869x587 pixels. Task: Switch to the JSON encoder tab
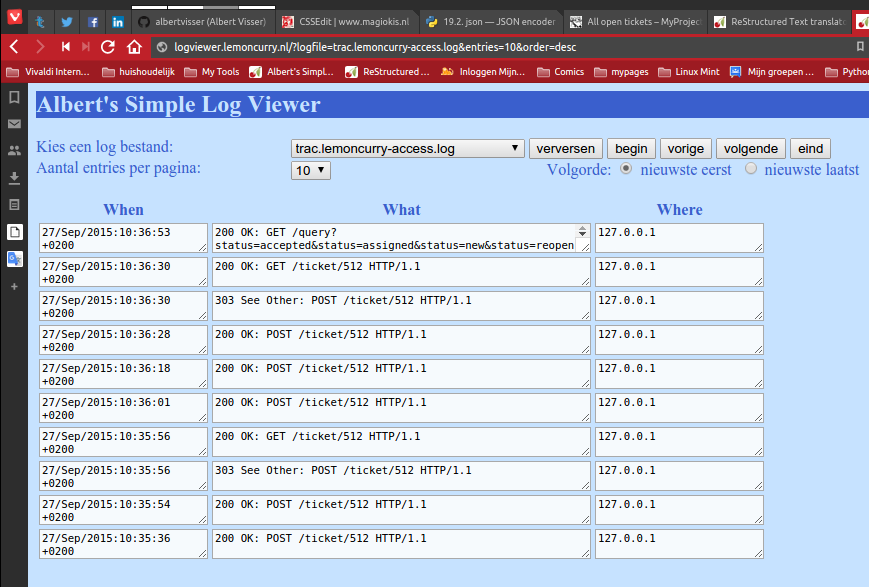coord(490,22)
